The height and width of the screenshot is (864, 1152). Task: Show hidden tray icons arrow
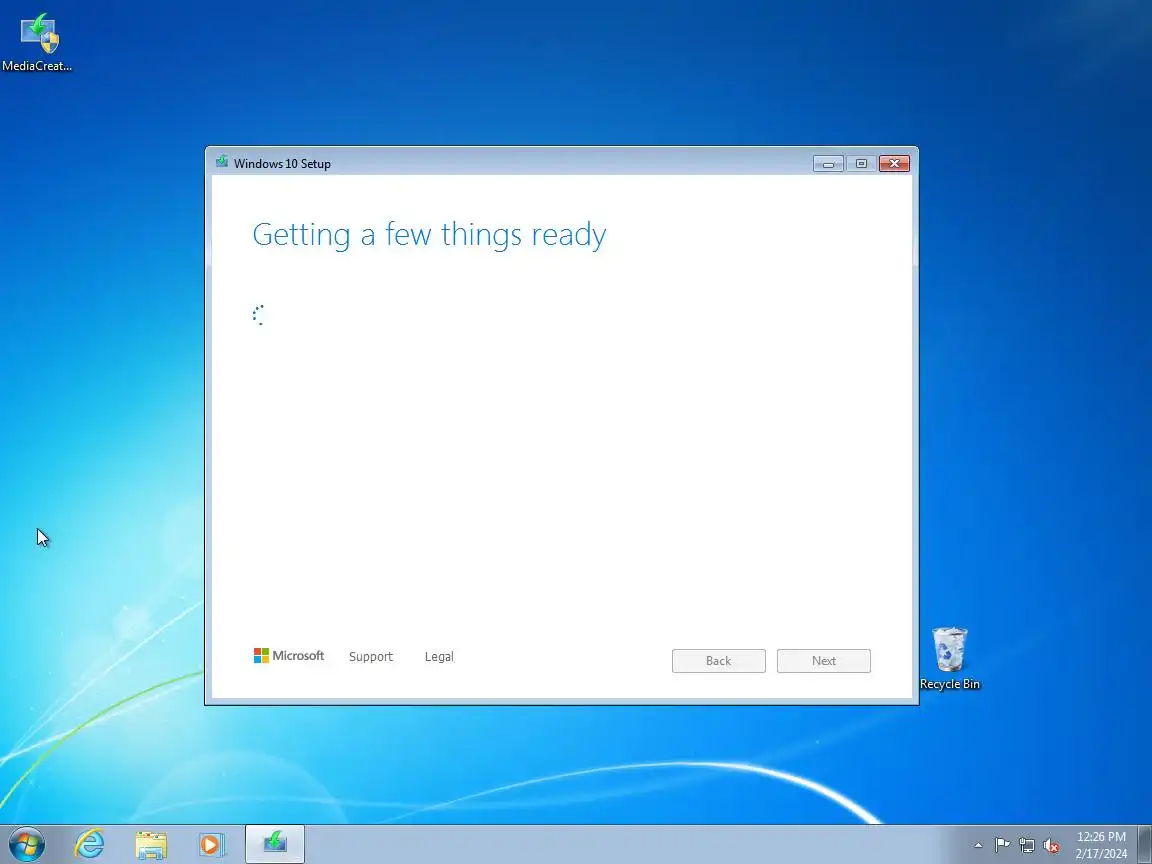pos(978,846)
